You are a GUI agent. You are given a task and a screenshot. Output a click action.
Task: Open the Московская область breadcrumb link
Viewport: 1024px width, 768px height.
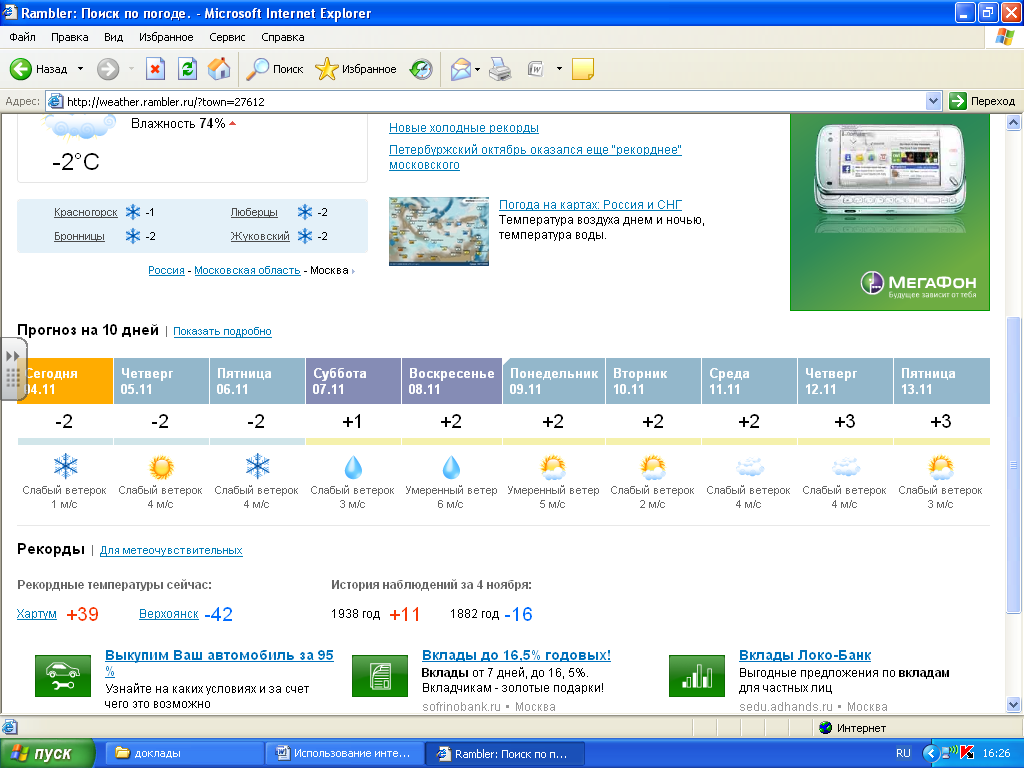(x=248, y=270)
